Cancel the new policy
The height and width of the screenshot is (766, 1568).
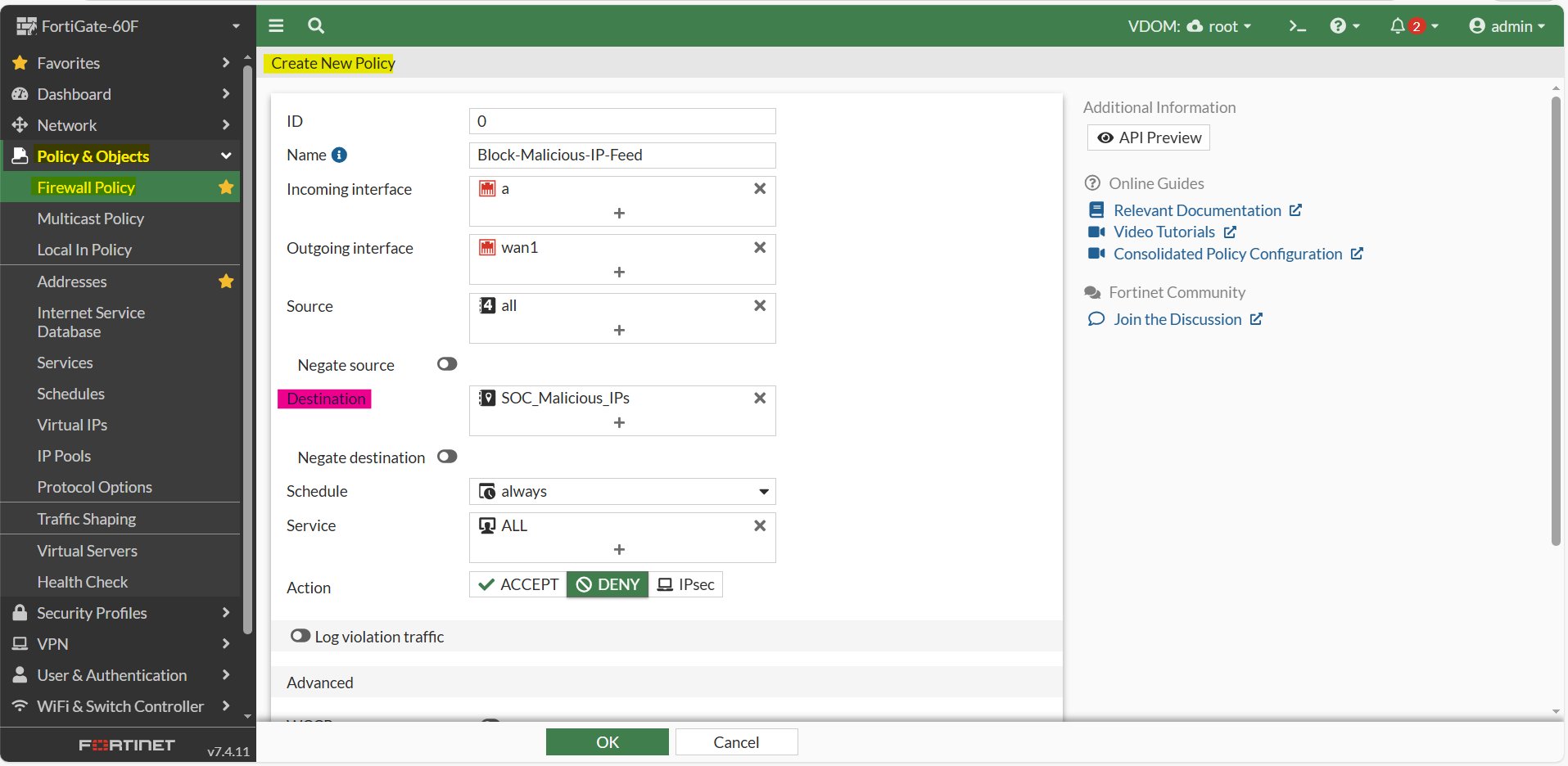tap(736, 742)
